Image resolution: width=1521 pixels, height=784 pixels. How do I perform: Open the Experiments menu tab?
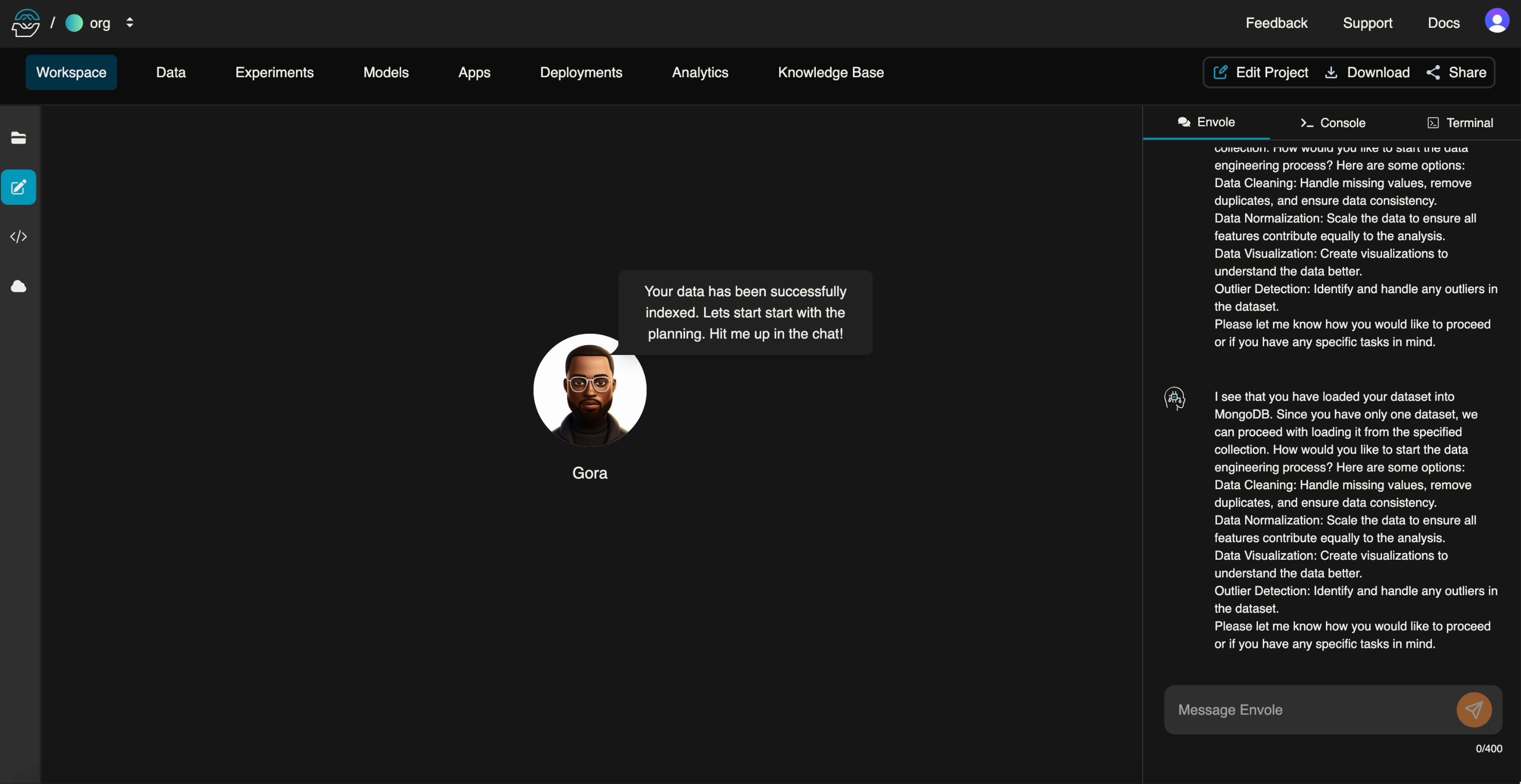click(x=274, y=73)
